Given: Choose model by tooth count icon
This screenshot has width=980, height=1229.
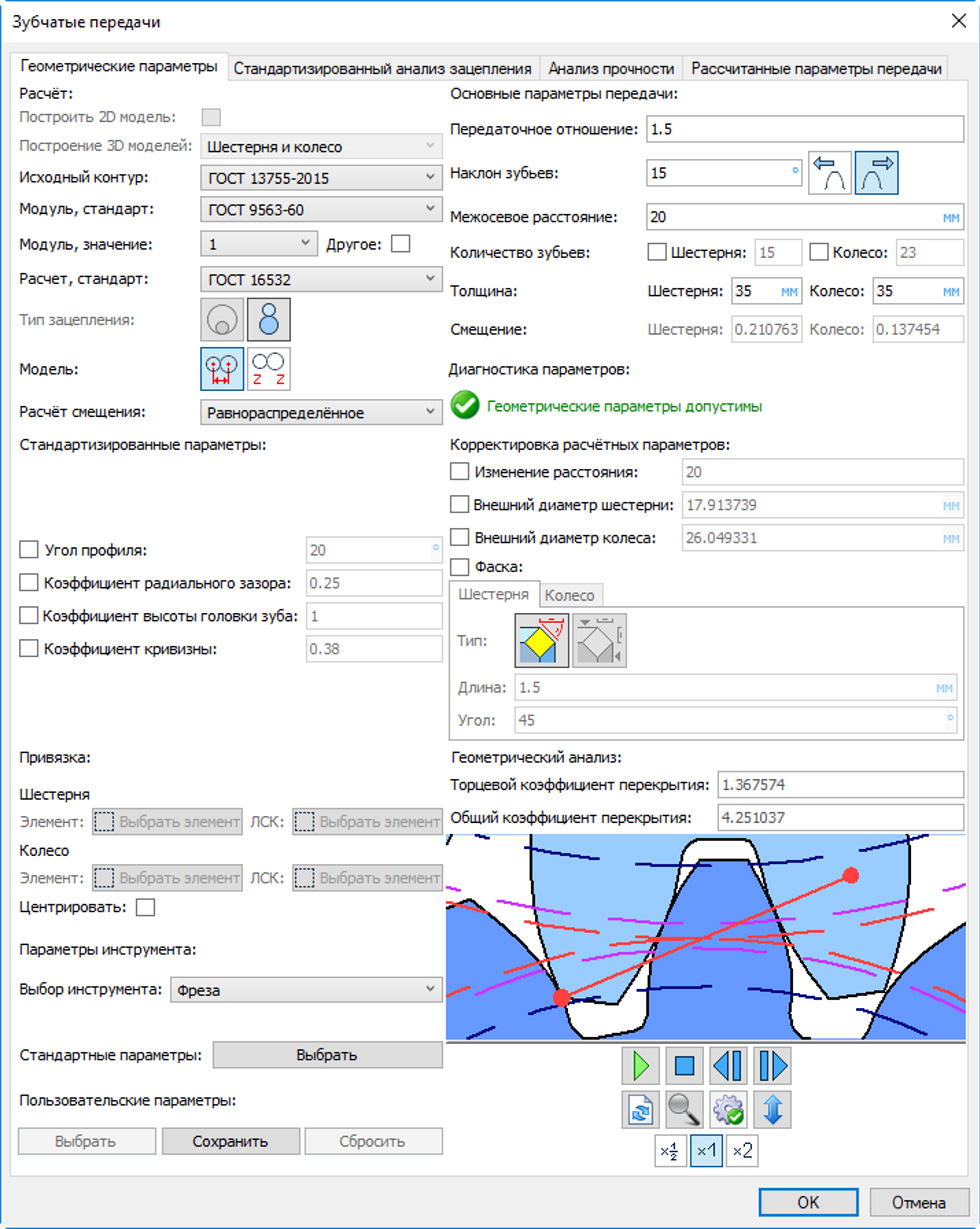Looking at the screenshot, I should point(268,368).
